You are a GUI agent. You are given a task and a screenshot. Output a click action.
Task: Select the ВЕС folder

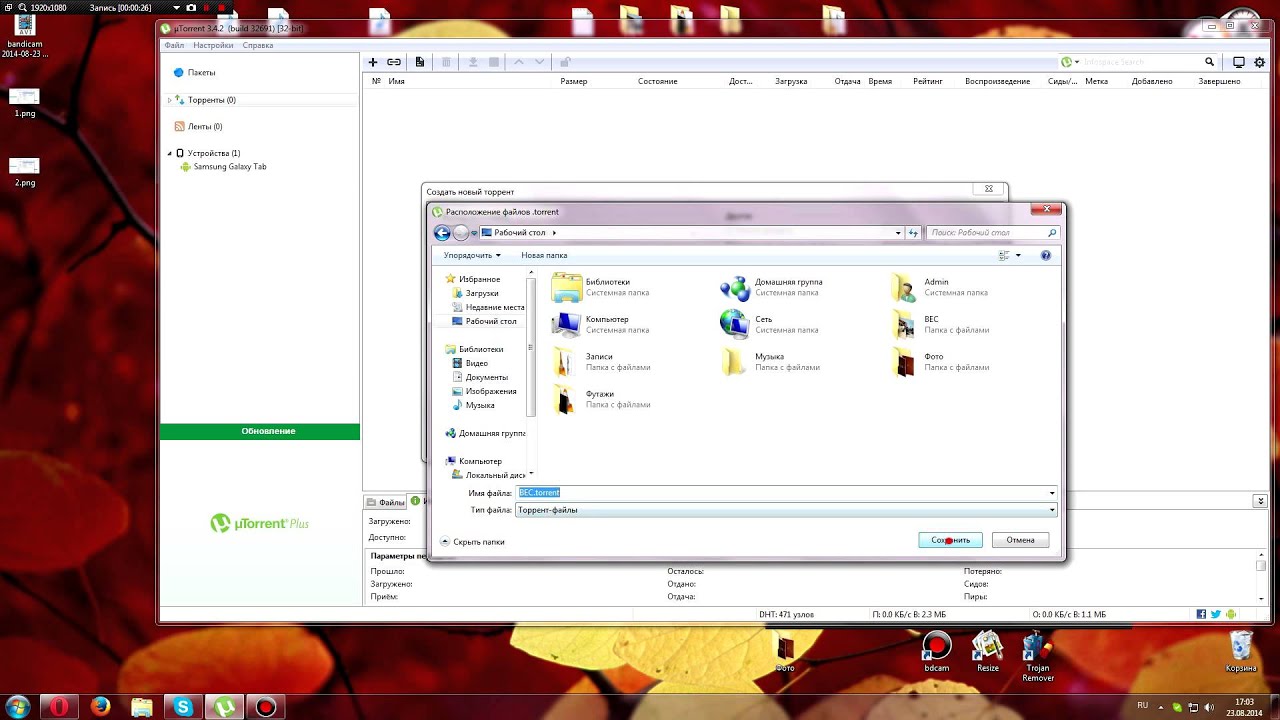tap(940, 324)
